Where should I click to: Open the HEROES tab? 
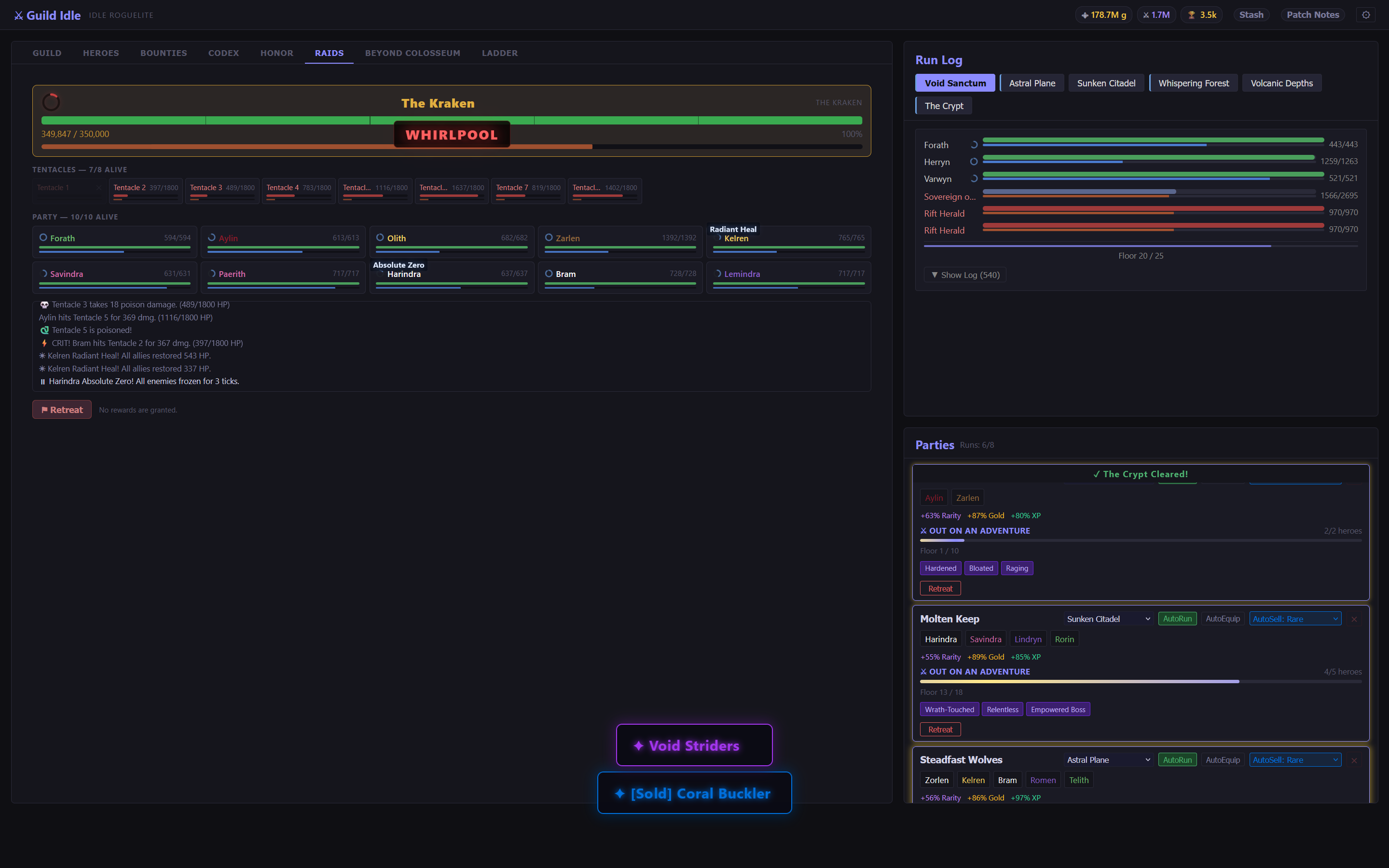coord(101,53)
